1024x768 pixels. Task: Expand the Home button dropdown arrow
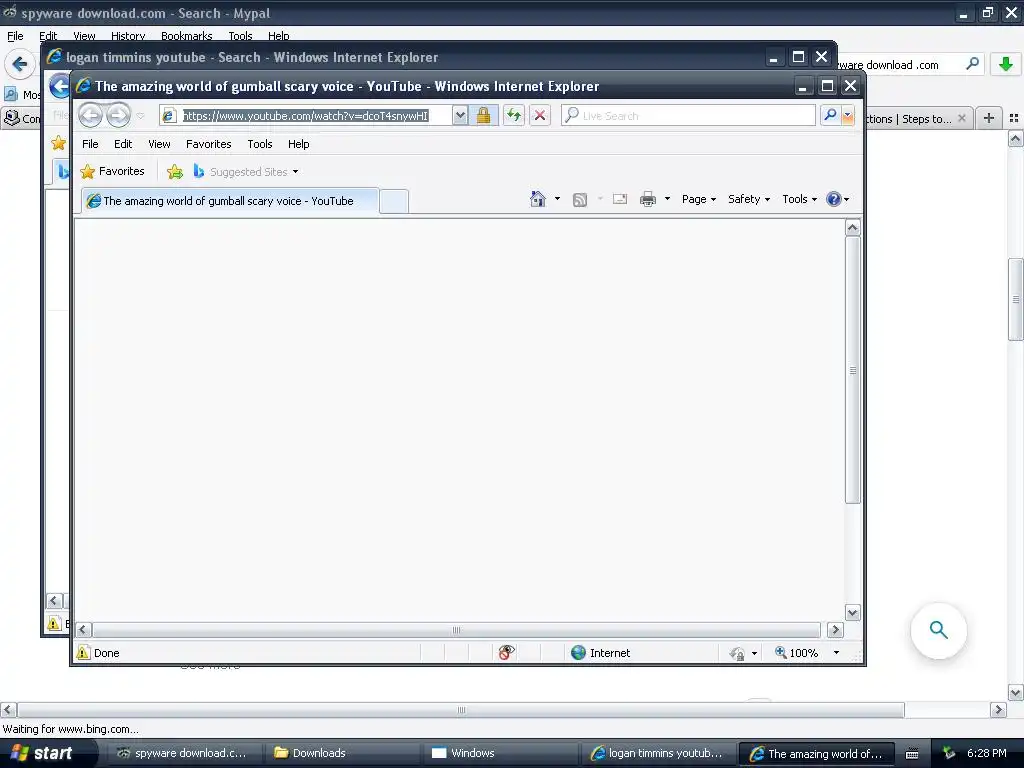tap(557, 199)
